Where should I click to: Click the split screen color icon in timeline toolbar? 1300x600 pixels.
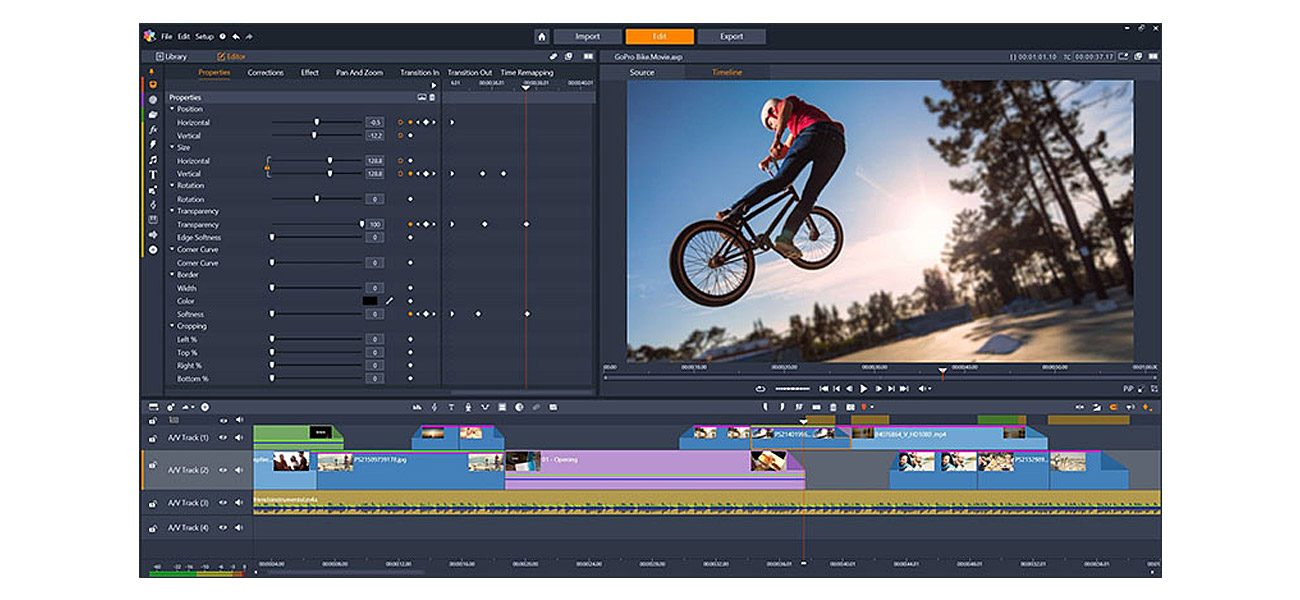coord(519,407)
